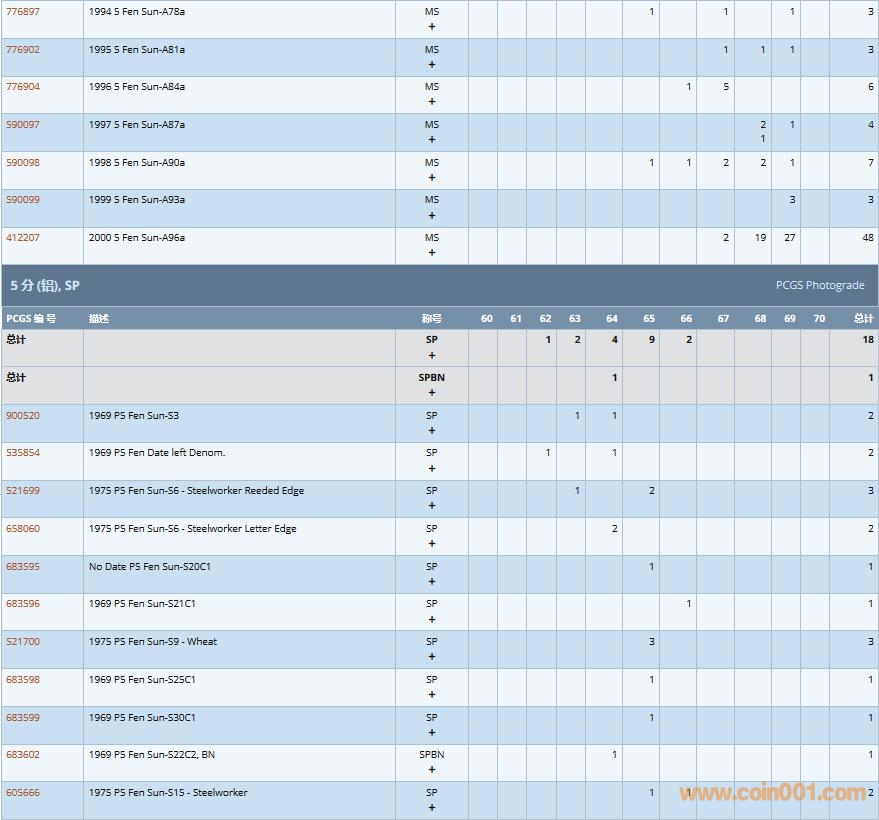Click the 描述 column header
The image size is (879, 820).
(99, 318)
